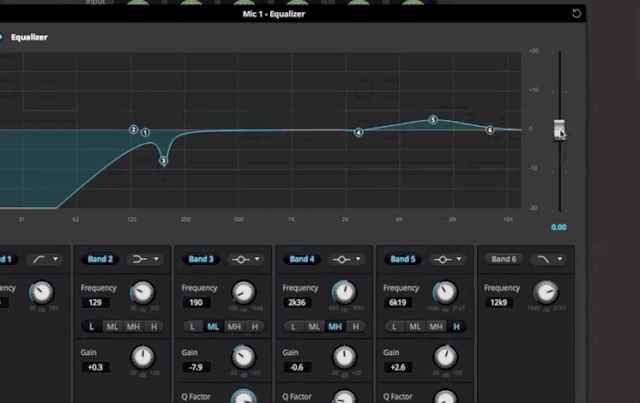Open Band 2 filter type dropdown arrow
Image resolution: width=640 pixels, height=403 pixels.
click(156, 259)
